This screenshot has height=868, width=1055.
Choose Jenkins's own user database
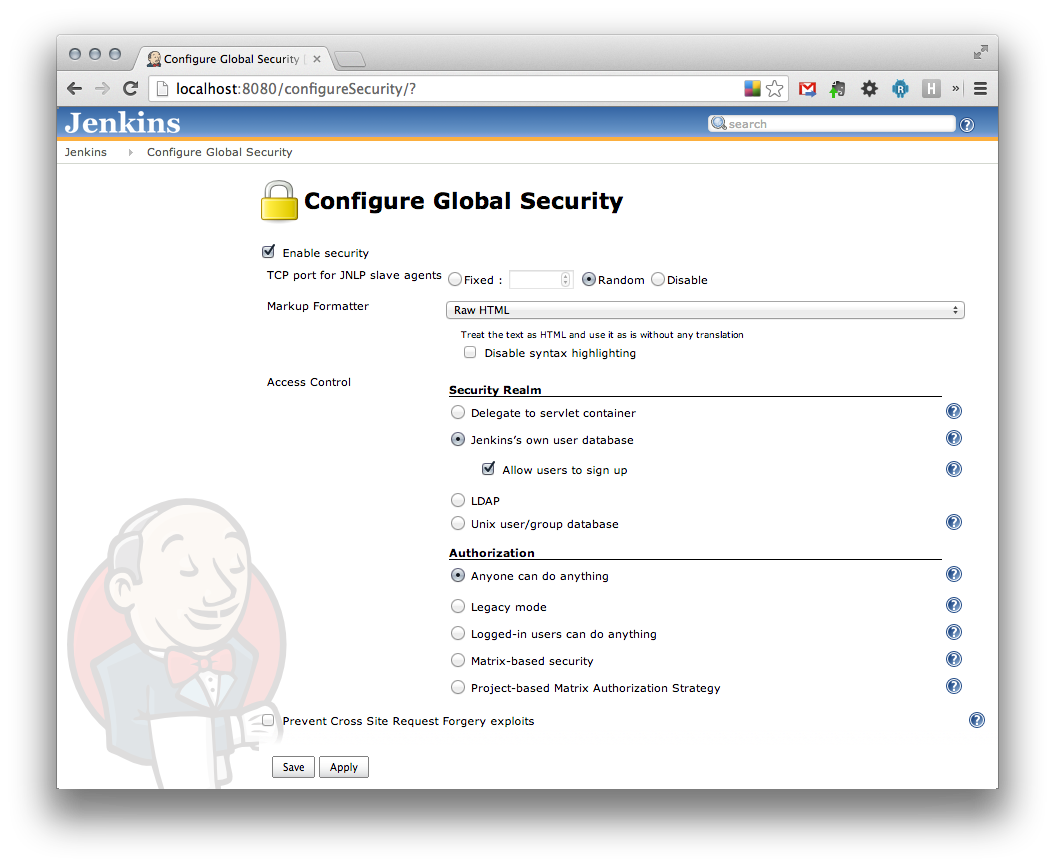(458, 439)
